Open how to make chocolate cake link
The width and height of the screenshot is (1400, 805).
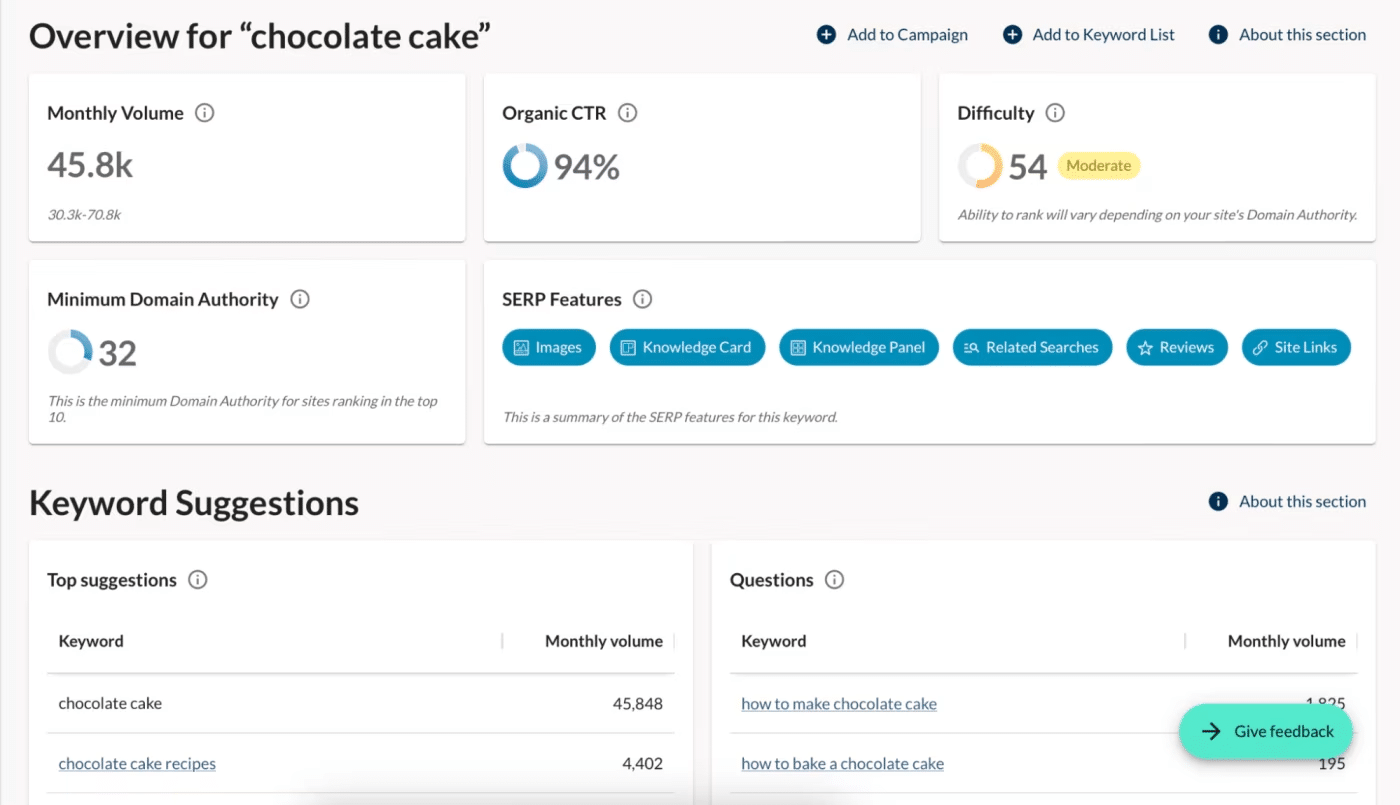pyautogui.click(x=839, y=704)
